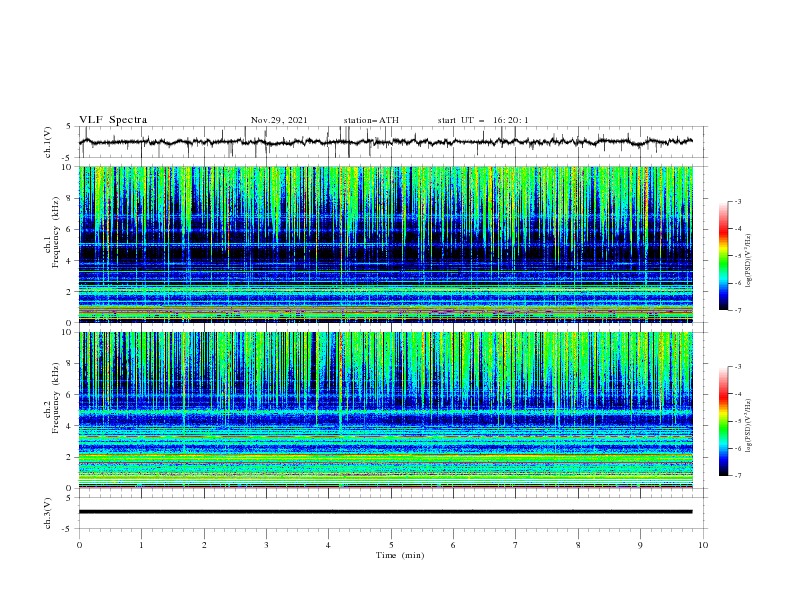Click the ch.2 "log(PSD)(V²/Hz)" color bar title
Viewport: 792px width, 612px height.
tap(748, 426)
